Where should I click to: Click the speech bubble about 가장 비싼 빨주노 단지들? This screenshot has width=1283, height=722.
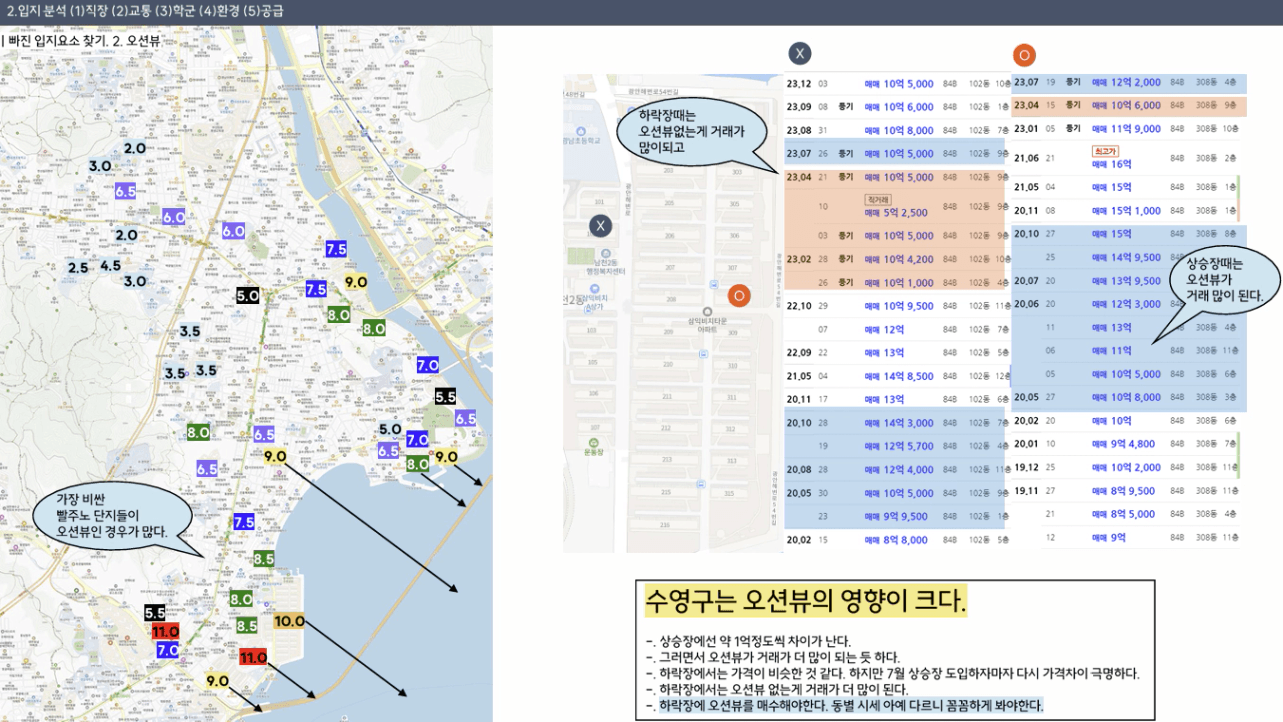pos(100,516)
